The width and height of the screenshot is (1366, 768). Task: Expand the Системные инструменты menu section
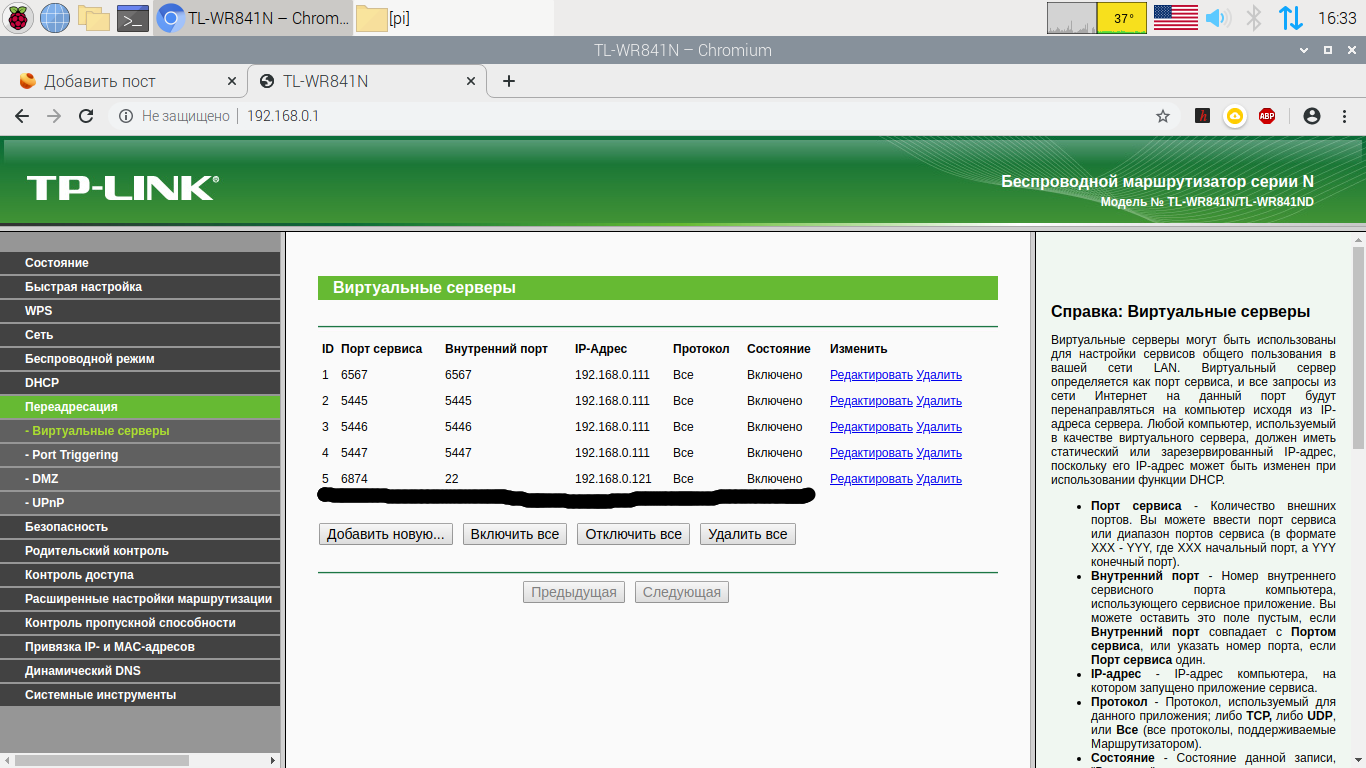tap(100, 695)
